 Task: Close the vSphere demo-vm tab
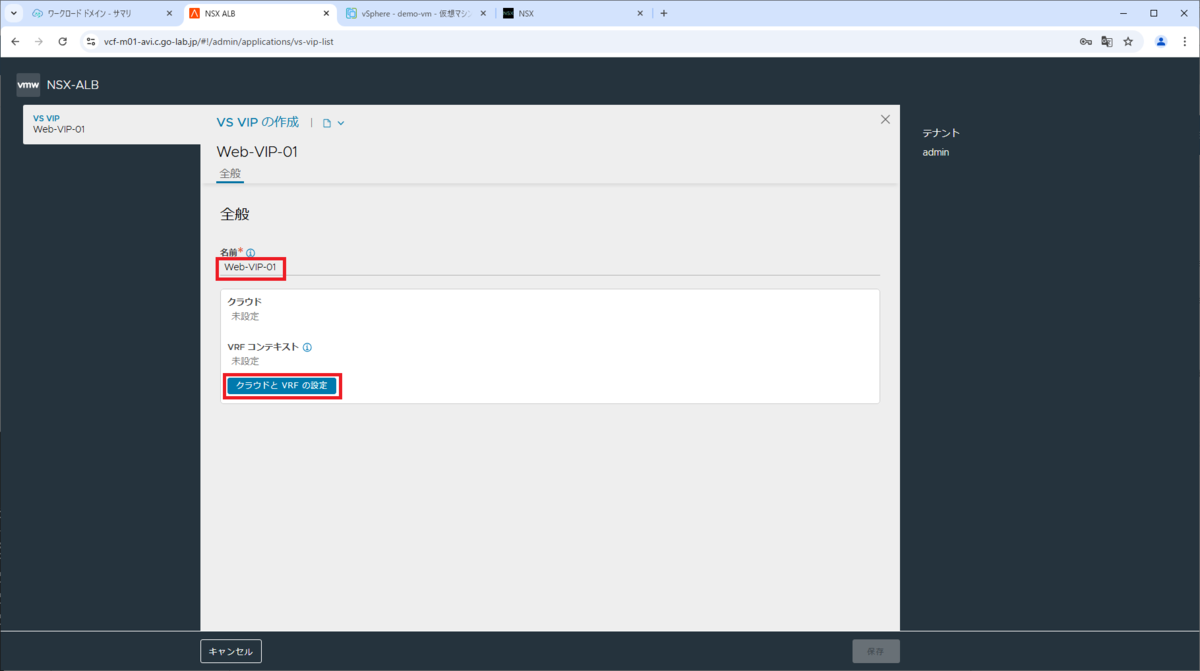483,13
